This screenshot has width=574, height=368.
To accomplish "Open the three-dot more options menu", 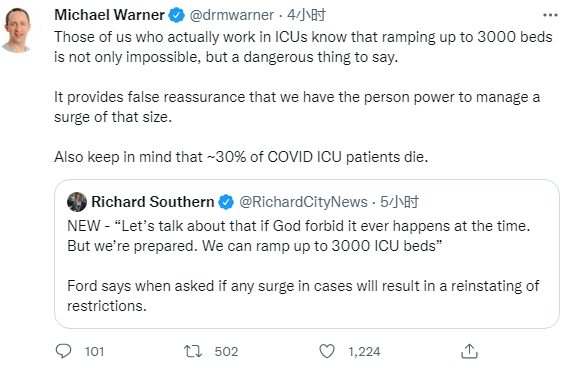I will click(x=550, y=15).
